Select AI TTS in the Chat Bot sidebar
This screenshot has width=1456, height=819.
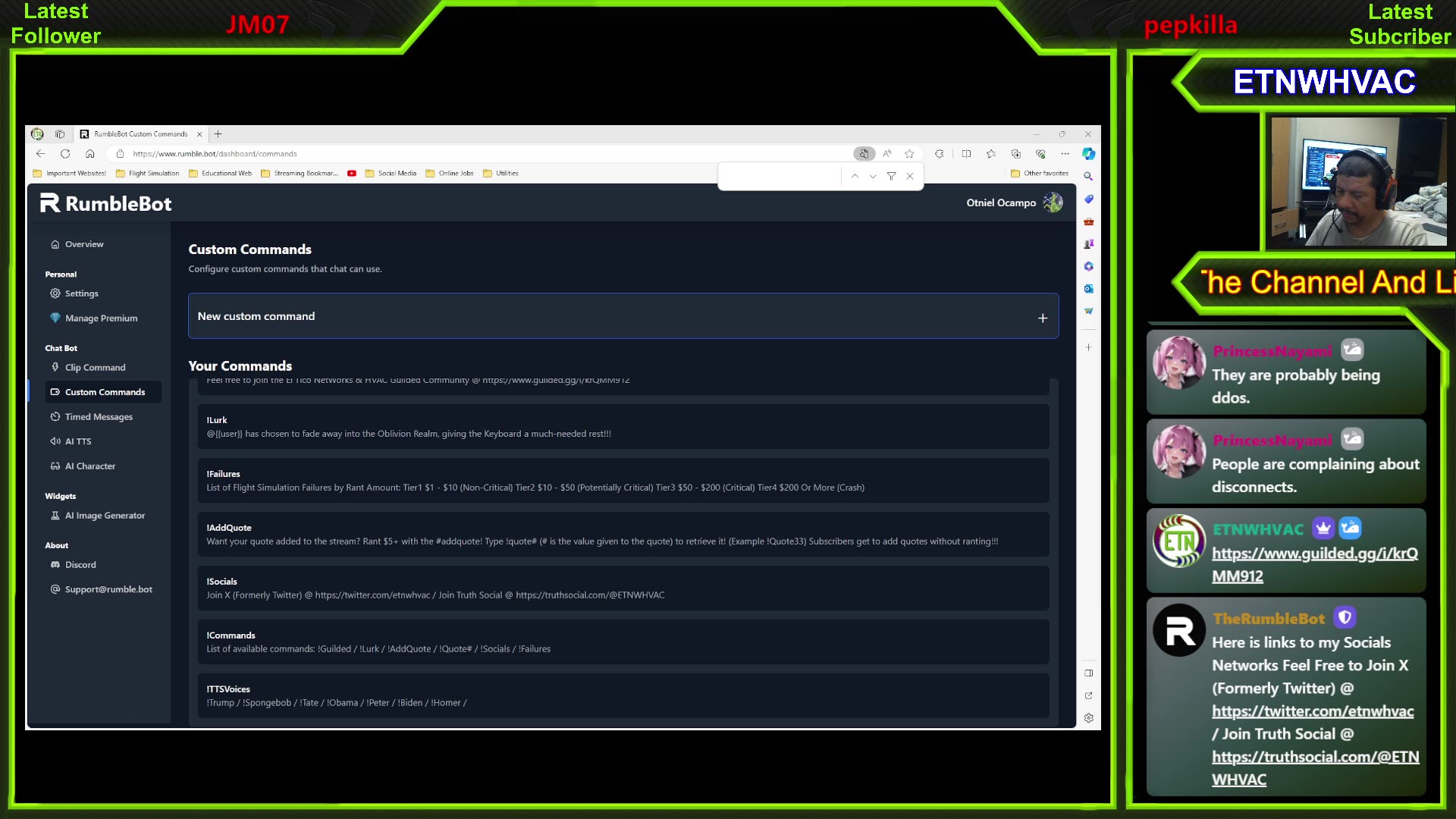coord(77,441)
